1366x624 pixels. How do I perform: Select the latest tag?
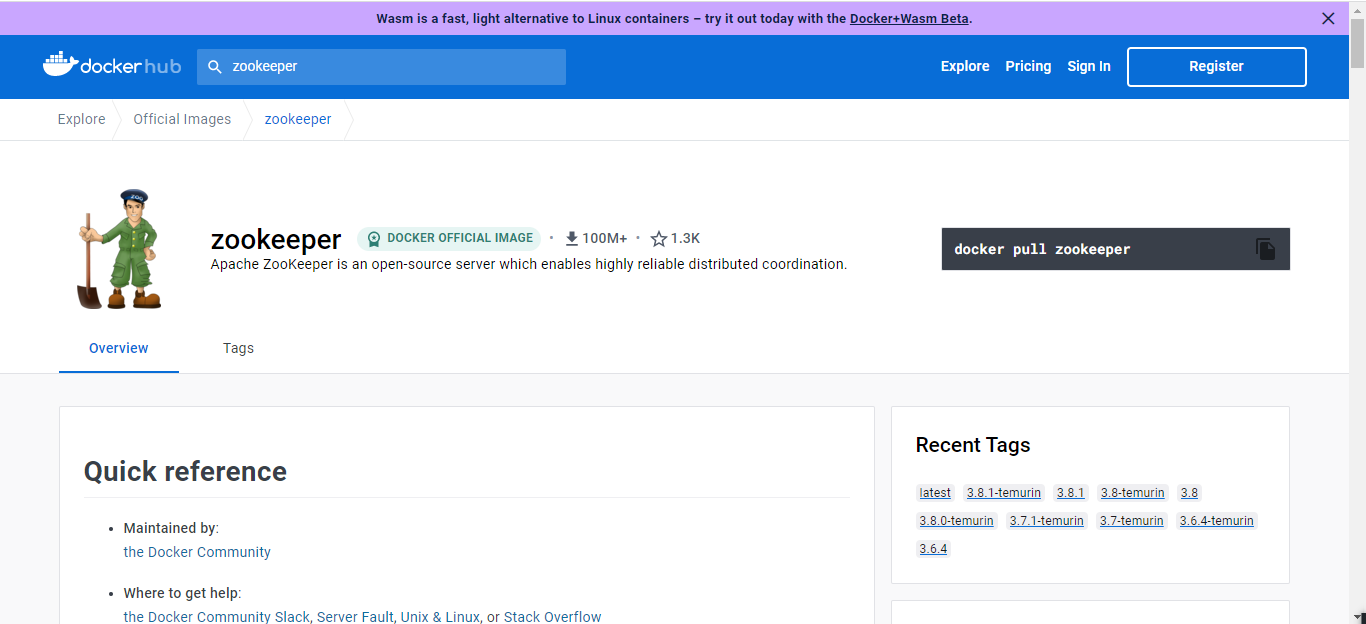[x=935, y=493]
